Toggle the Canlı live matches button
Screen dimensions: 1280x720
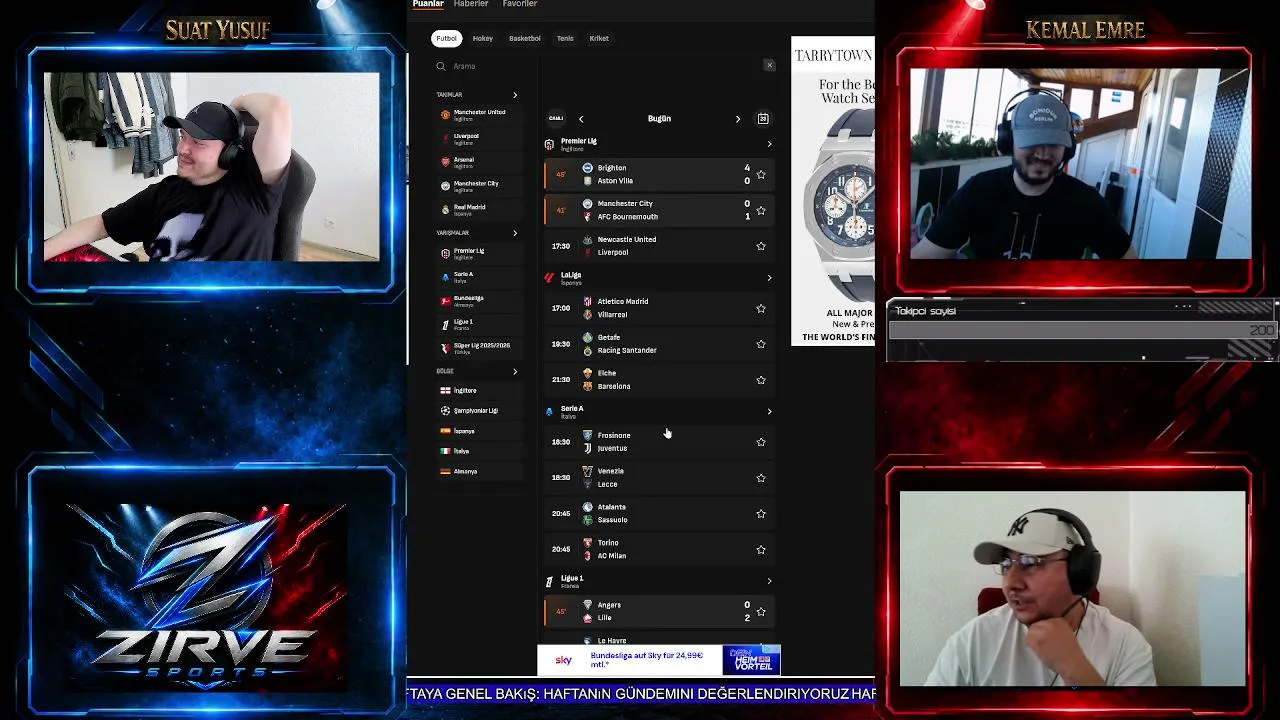coord(556,119)
